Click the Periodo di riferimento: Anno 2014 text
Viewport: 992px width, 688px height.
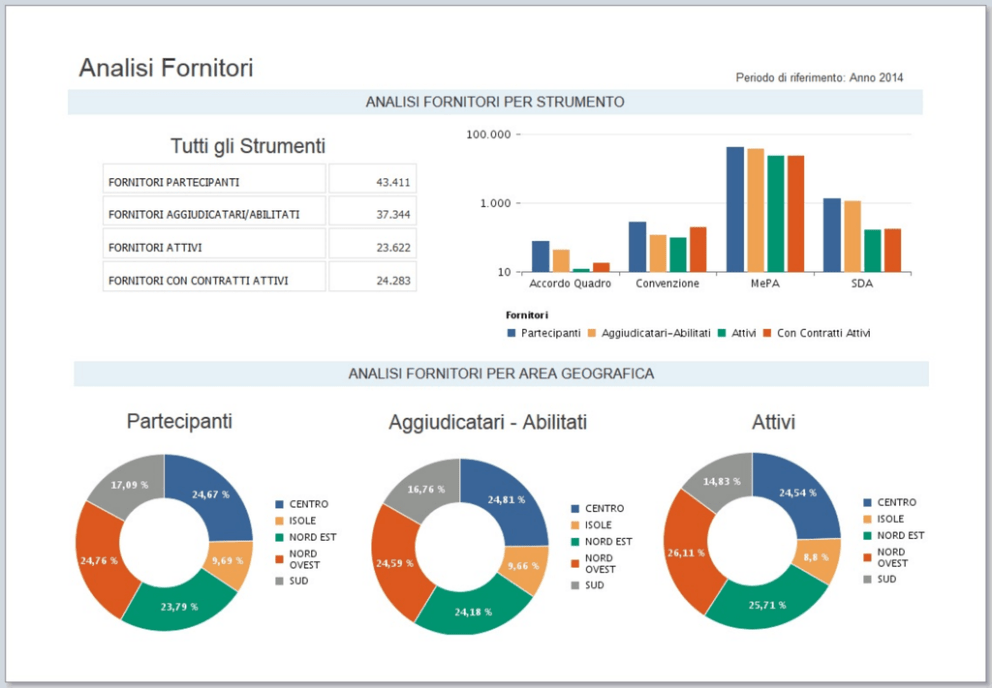pyautogui.click(x=819, y=77)
